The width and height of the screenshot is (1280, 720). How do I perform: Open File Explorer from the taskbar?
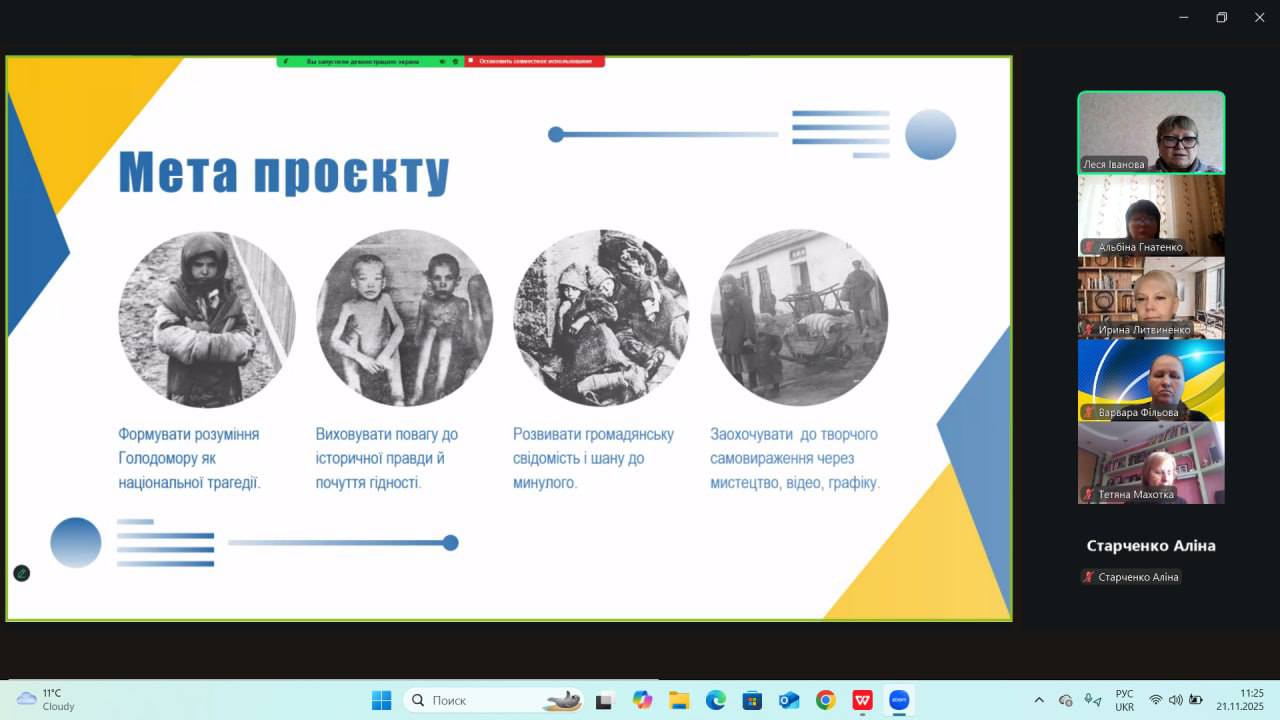coord(679,700)
